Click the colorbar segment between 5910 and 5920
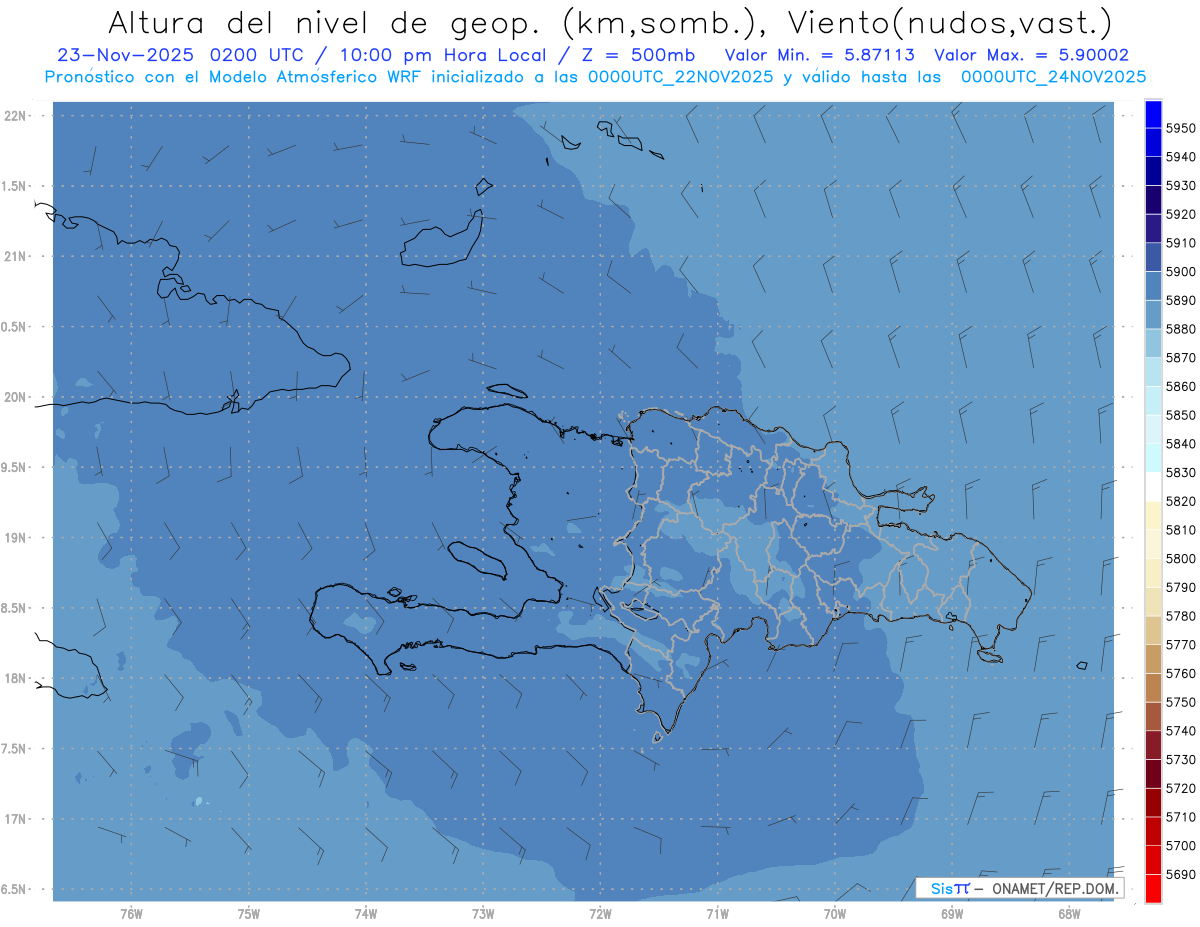1200x927 pixels. [1153, 229]
